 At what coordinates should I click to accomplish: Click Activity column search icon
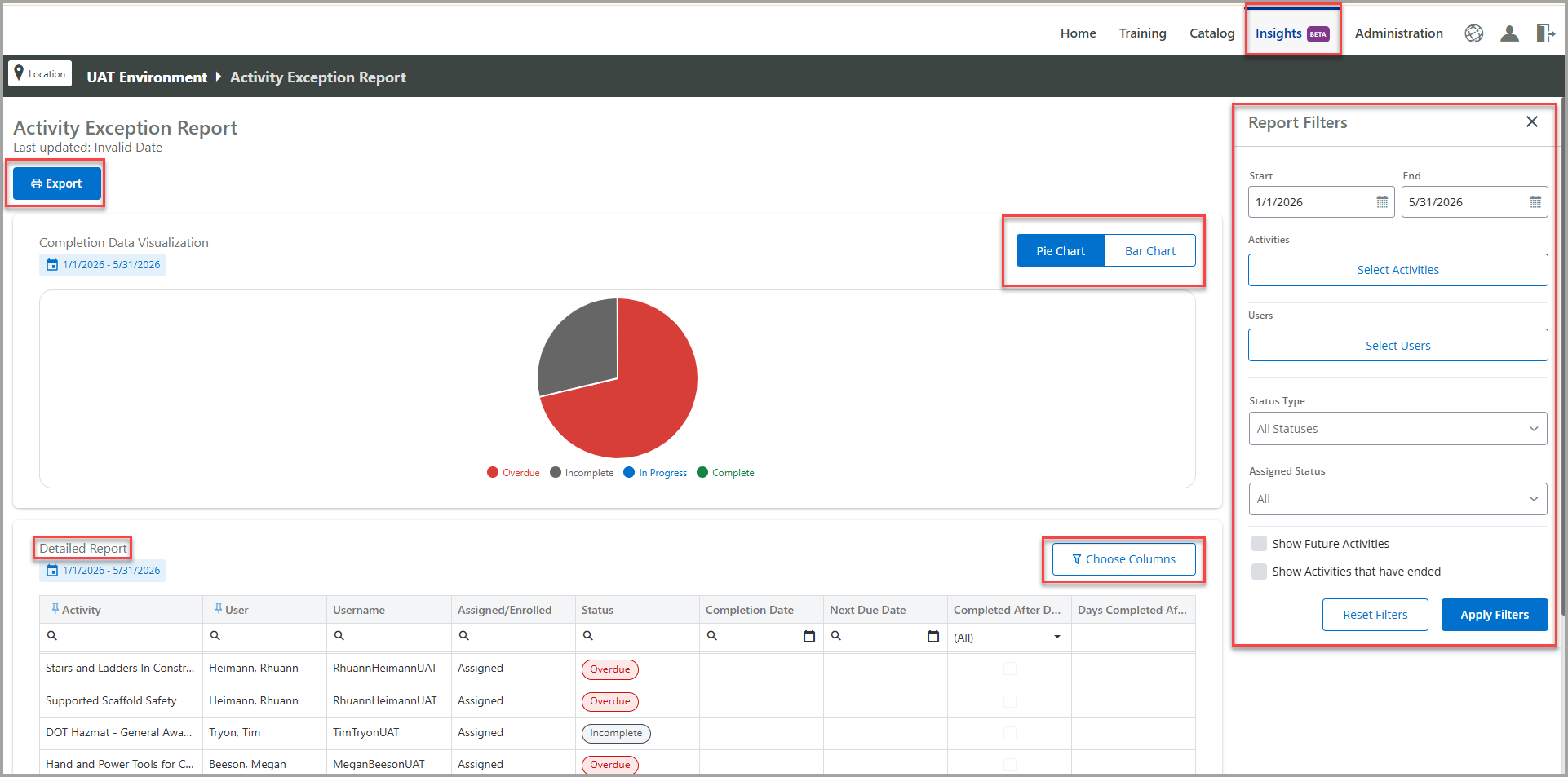[52, 636]
